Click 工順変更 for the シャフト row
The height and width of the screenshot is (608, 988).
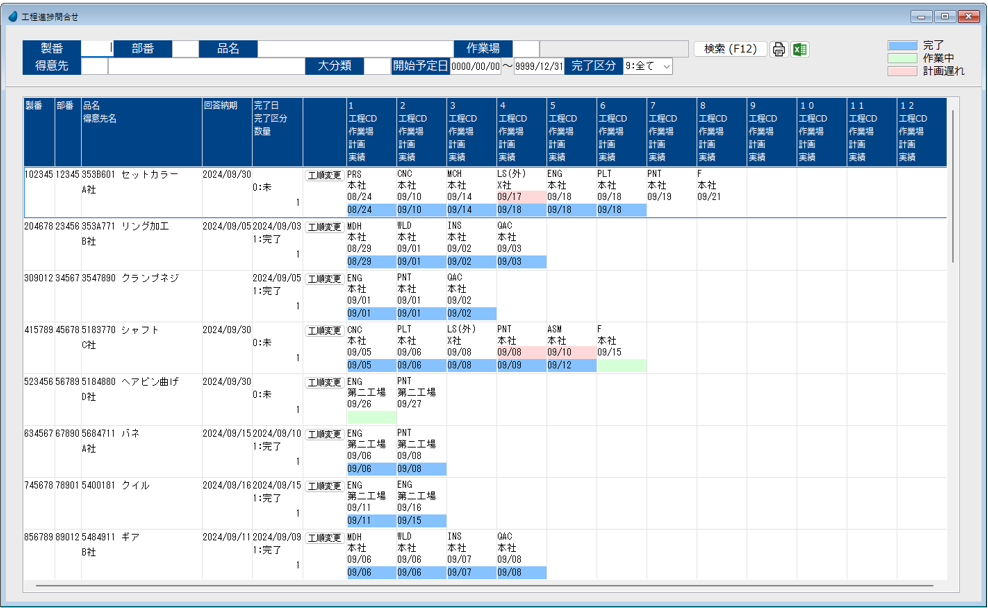click(x=325, y=330)
